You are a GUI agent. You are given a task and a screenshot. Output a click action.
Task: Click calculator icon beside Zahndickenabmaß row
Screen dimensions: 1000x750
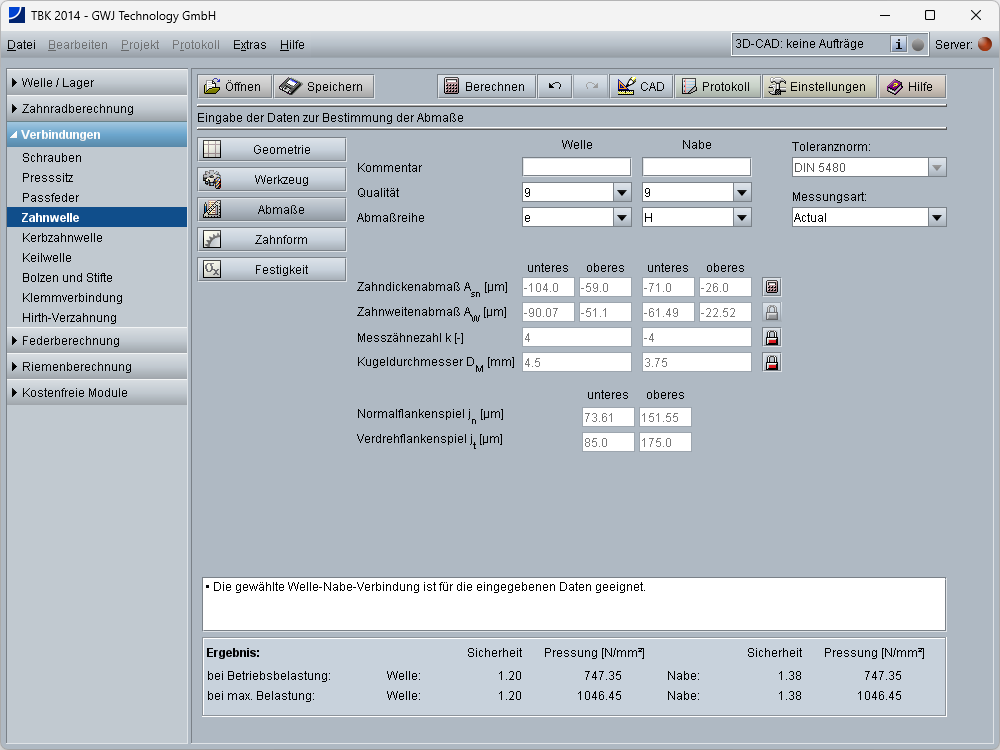tap(771, 288)
